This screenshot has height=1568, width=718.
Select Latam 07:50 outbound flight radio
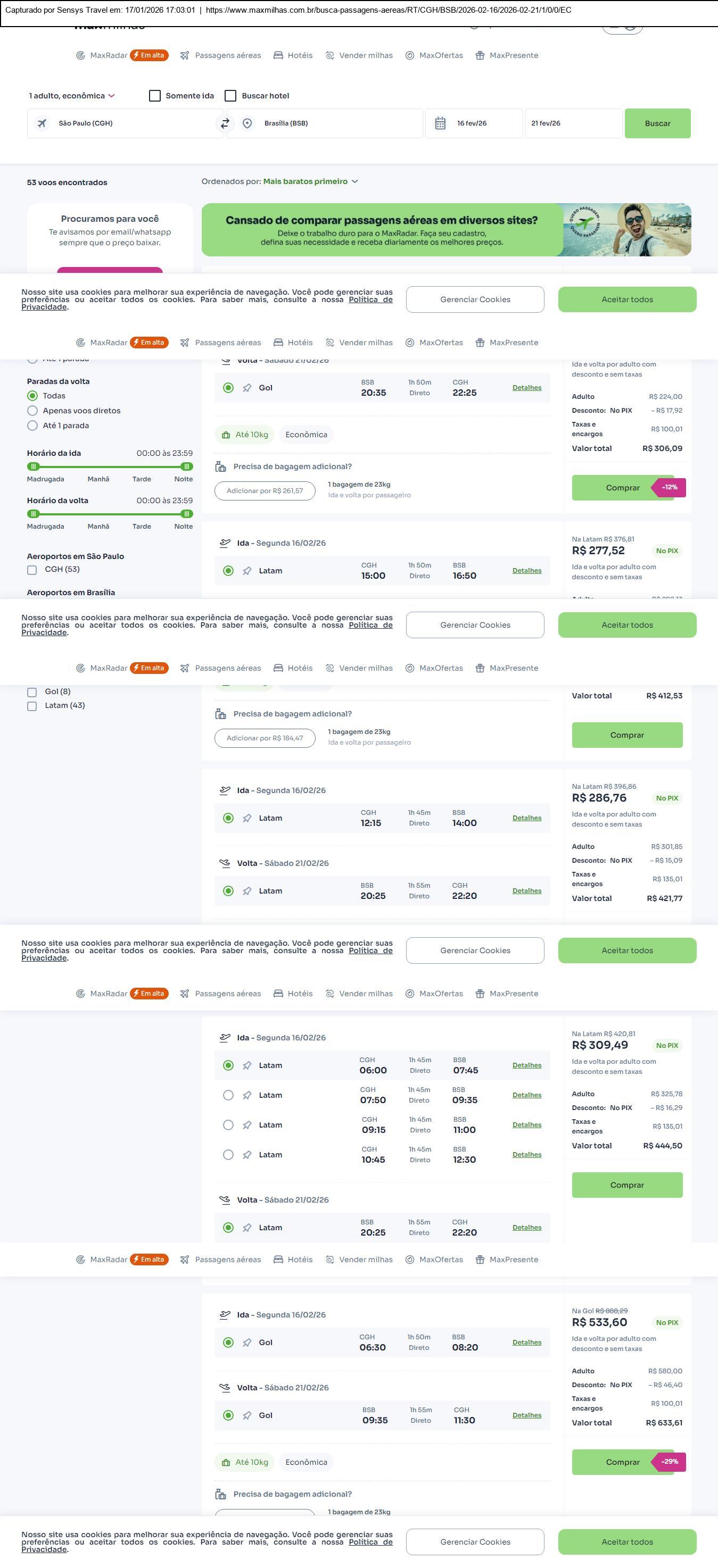point(228,1095)
